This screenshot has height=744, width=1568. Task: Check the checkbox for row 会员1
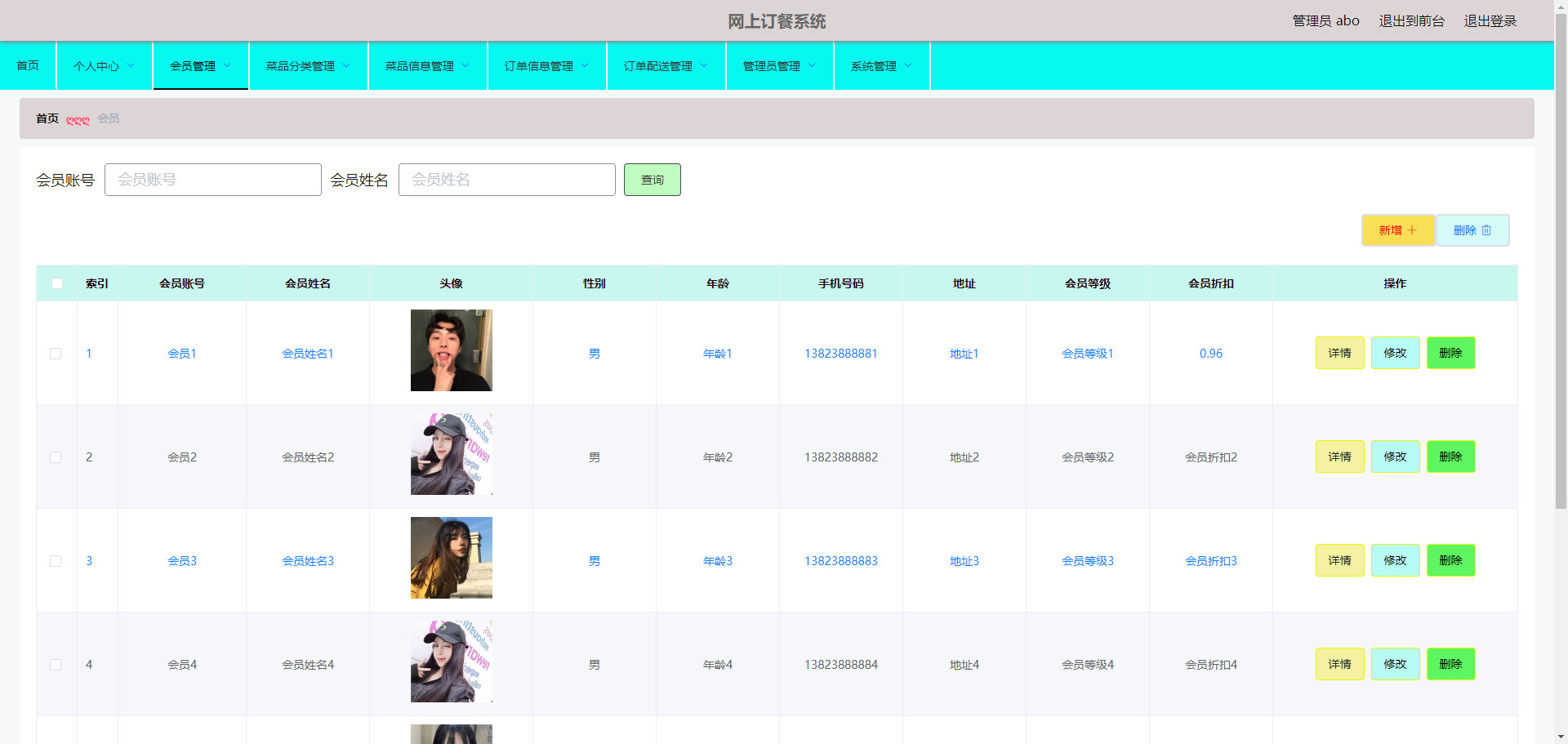point(56,354)
